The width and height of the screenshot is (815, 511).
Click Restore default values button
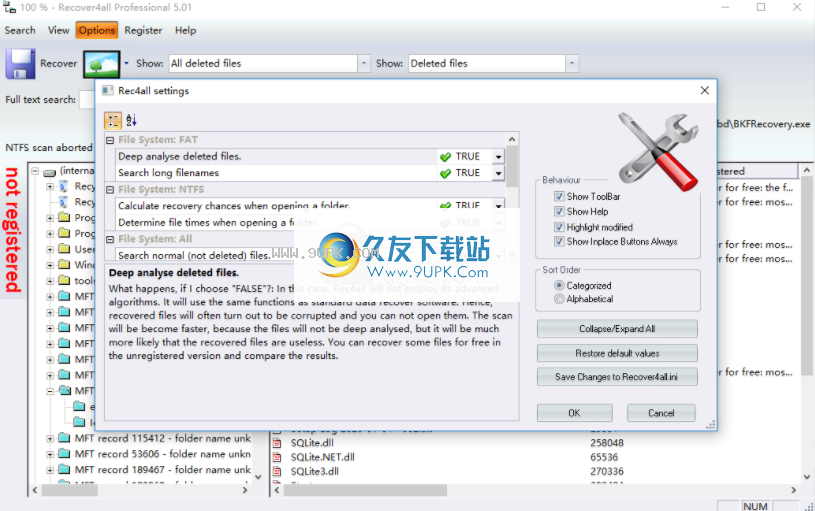pyautogui.click(x=617, y=353)
